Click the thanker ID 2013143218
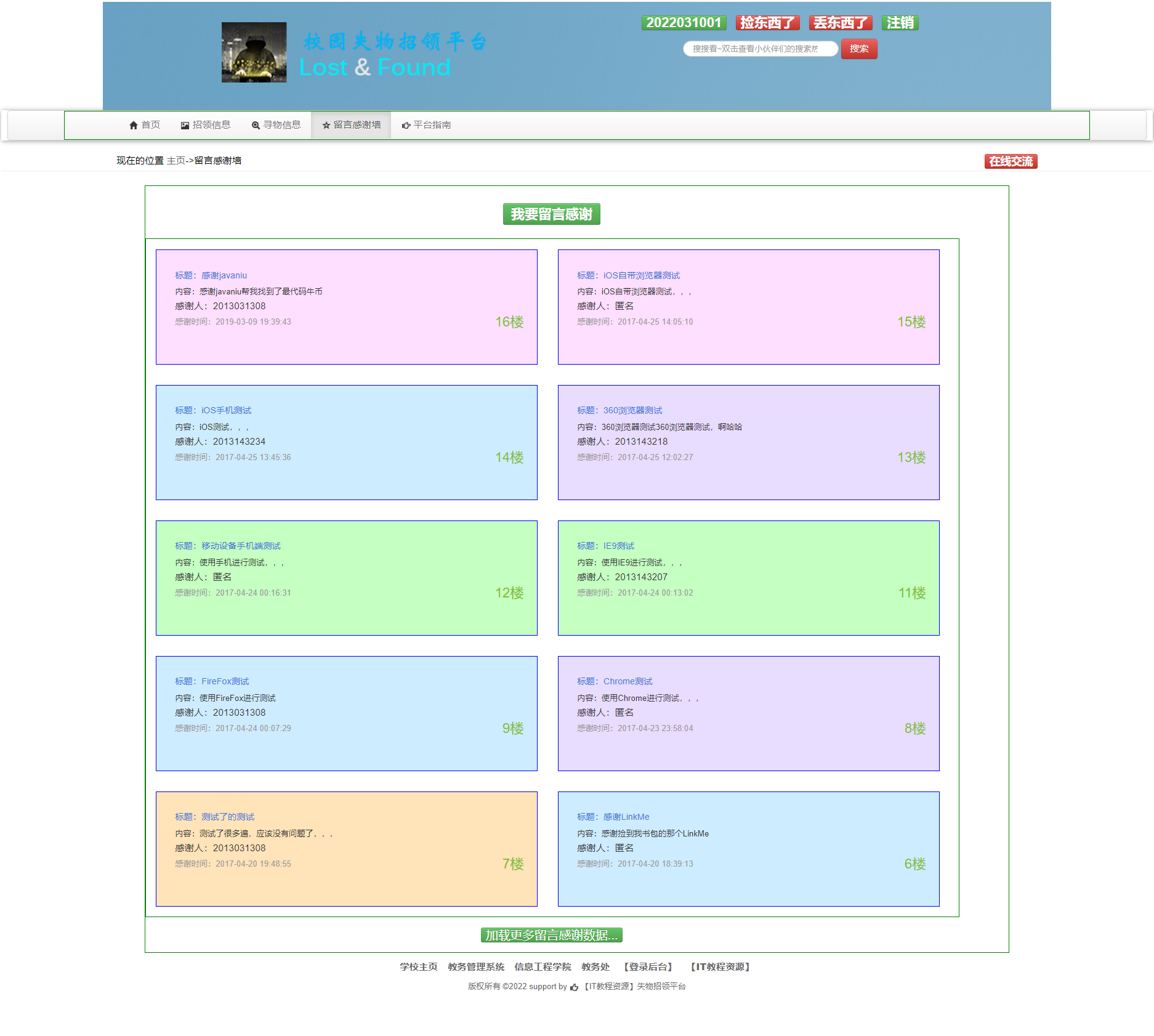Viewport: 1154px width, 1036px height. click(x=642, y=442)
